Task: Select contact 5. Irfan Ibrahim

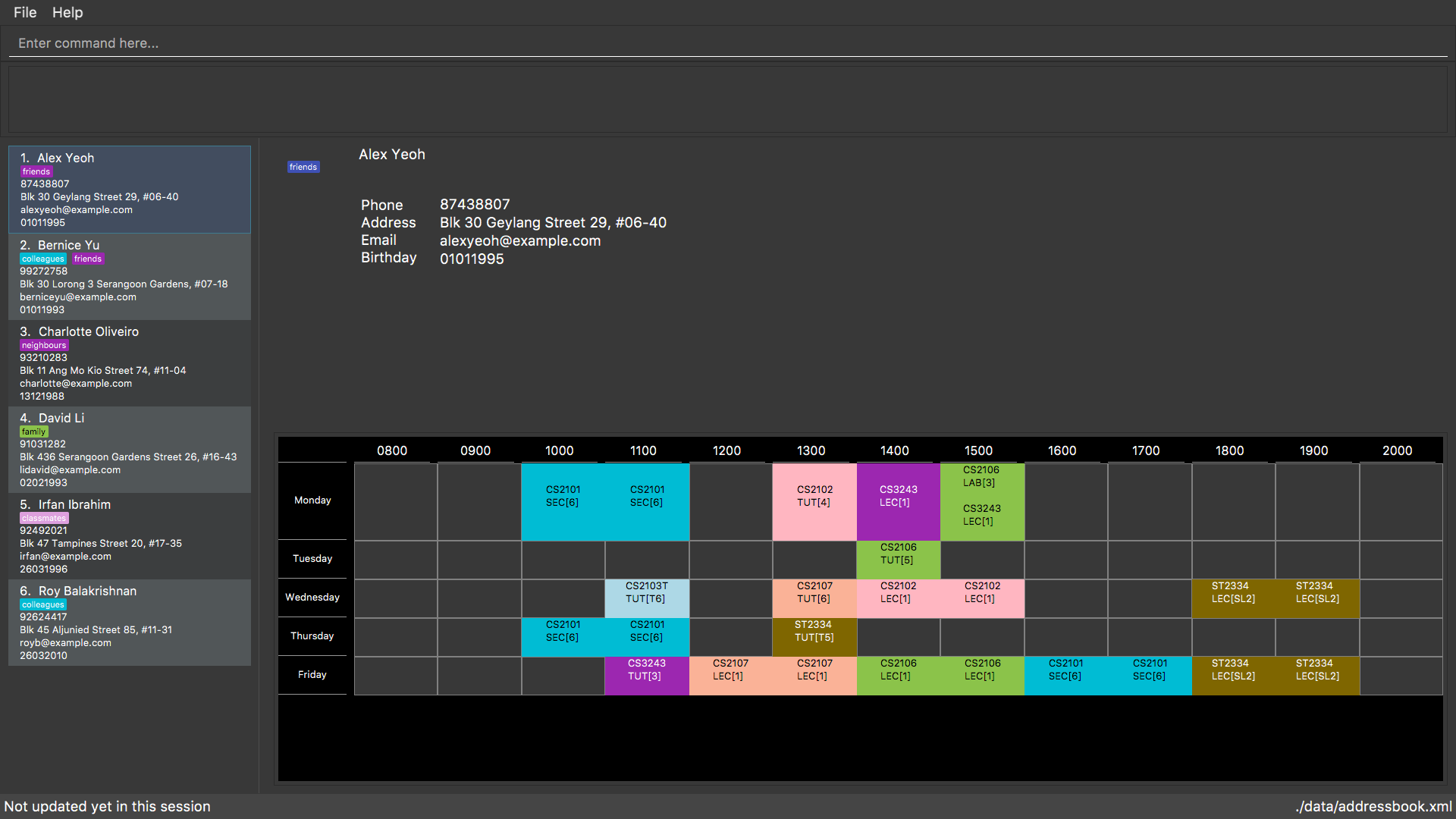Action: coord(130,536)
